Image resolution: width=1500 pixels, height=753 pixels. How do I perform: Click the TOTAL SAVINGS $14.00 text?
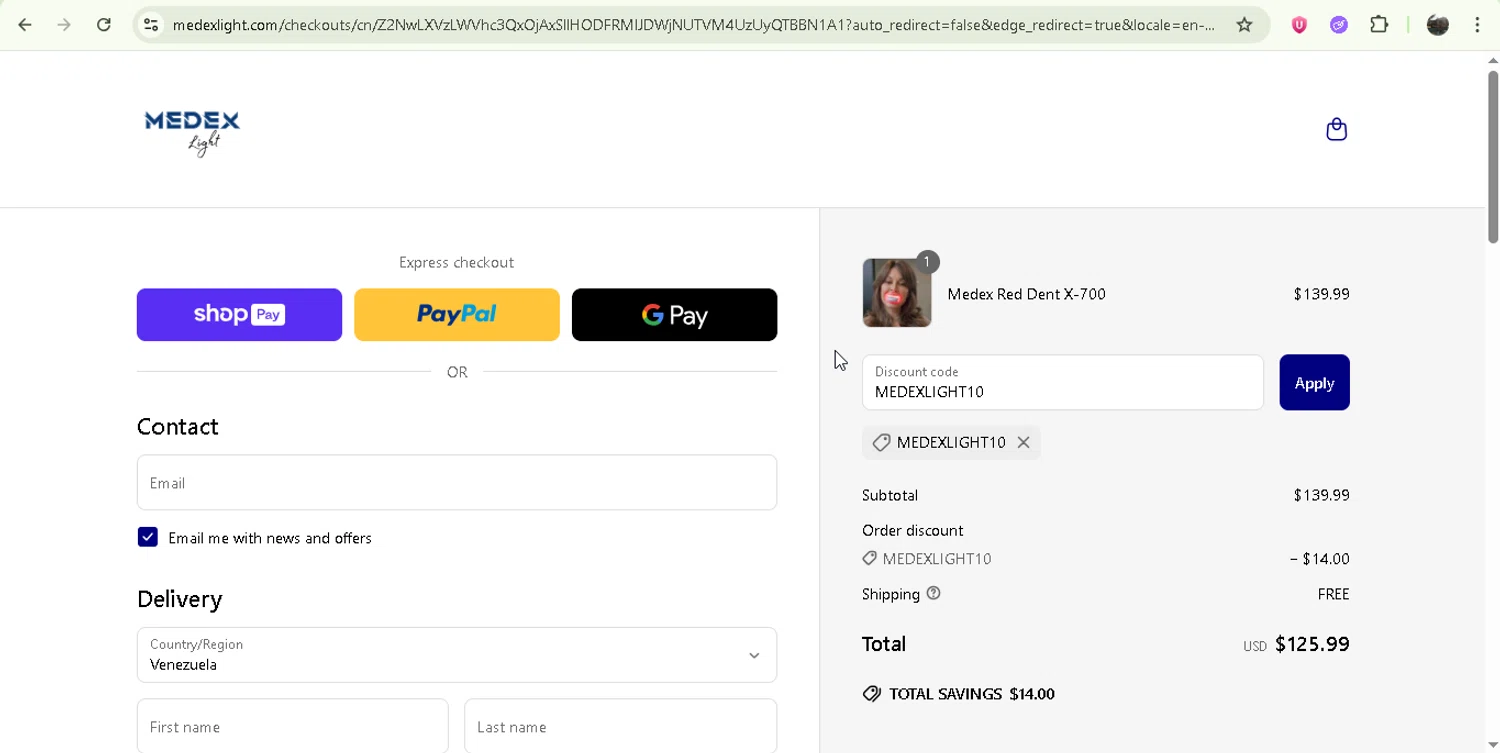(x=971, y=694)
